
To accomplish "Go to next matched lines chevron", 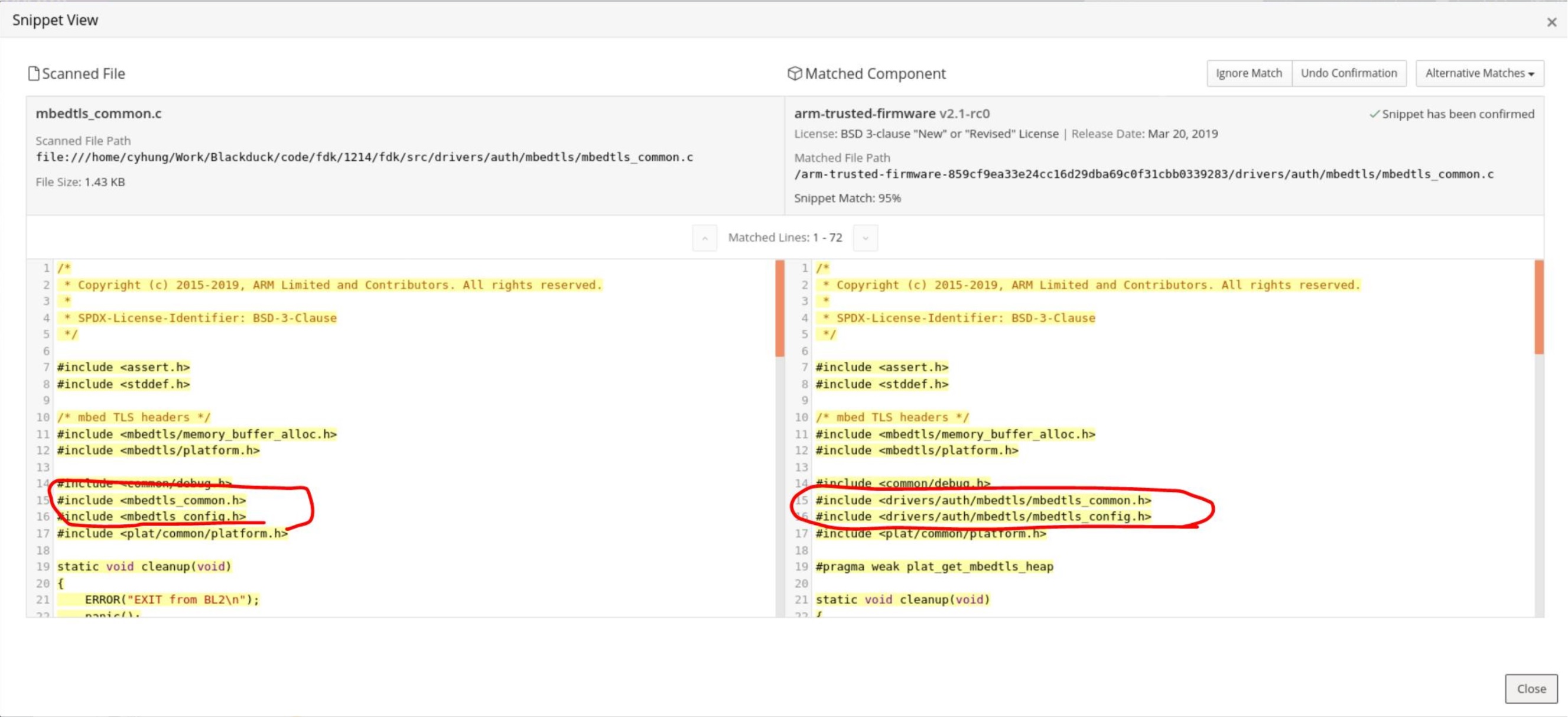I will click(x=865, y=238).
